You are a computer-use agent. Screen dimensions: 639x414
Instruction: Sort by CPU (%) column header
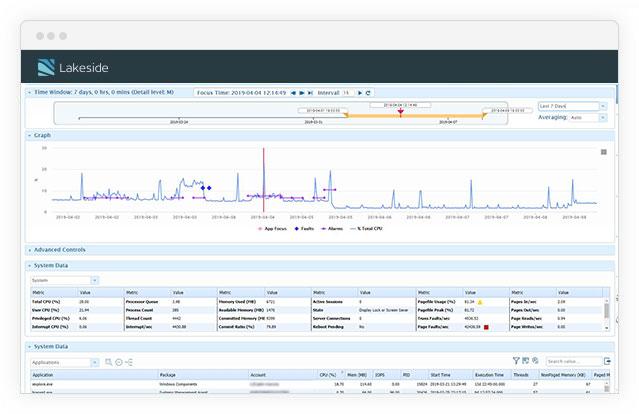[331, 375]
